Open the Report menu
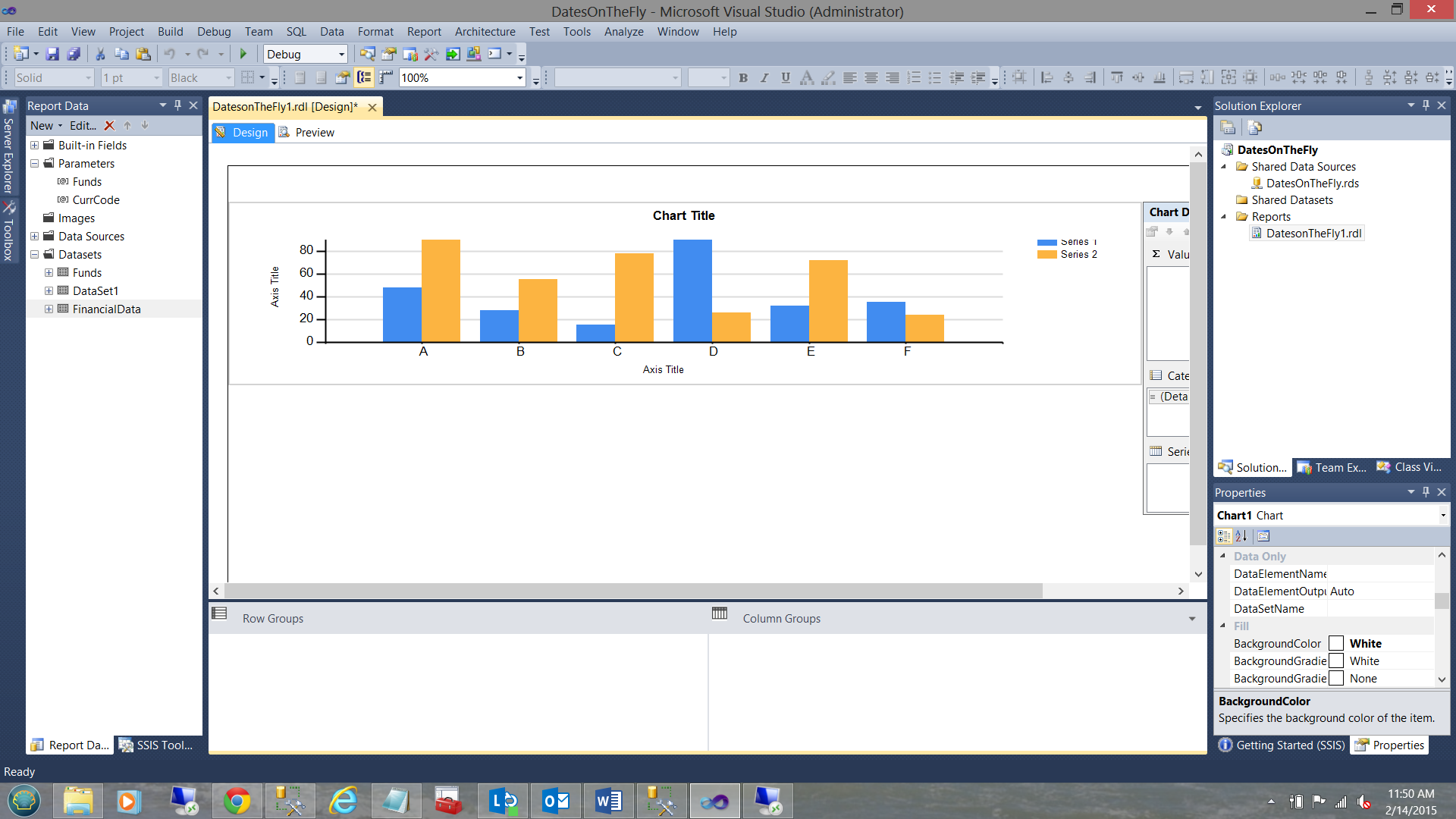The width and height of the screenshot is (1456, 819). coord(423,32)
